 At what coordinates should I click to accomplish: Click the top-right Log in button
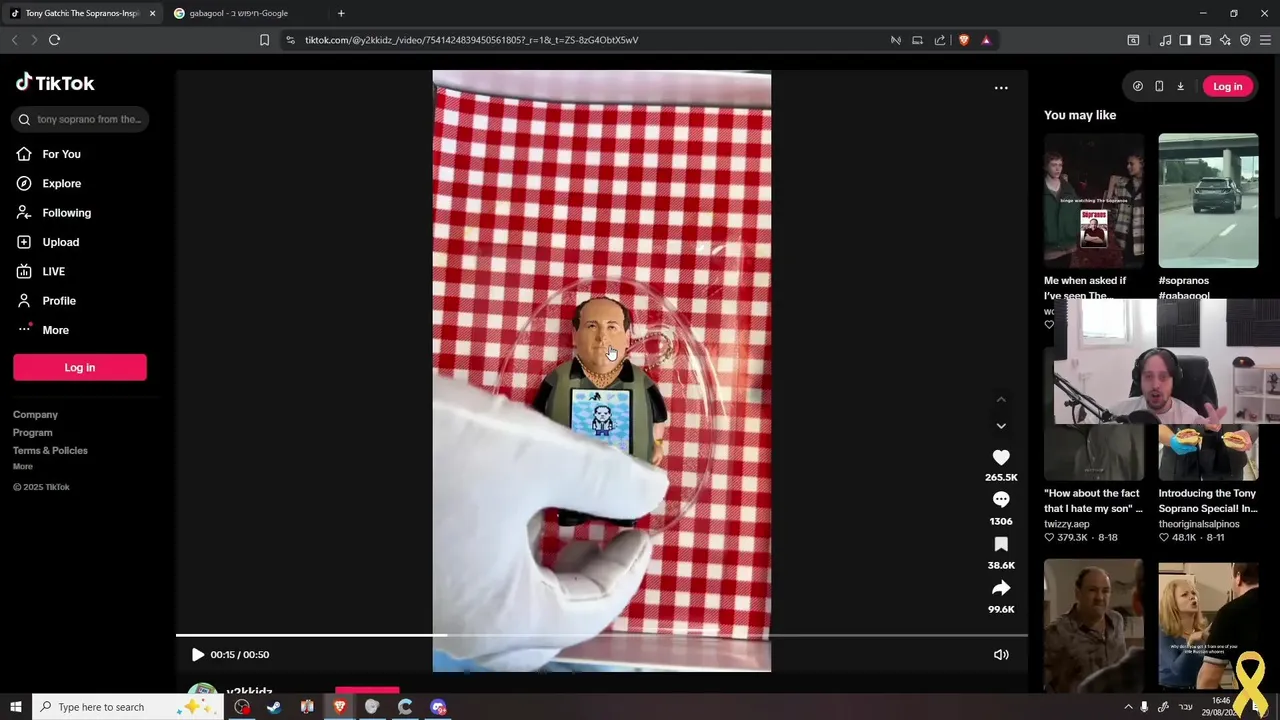click(1227, 86)
